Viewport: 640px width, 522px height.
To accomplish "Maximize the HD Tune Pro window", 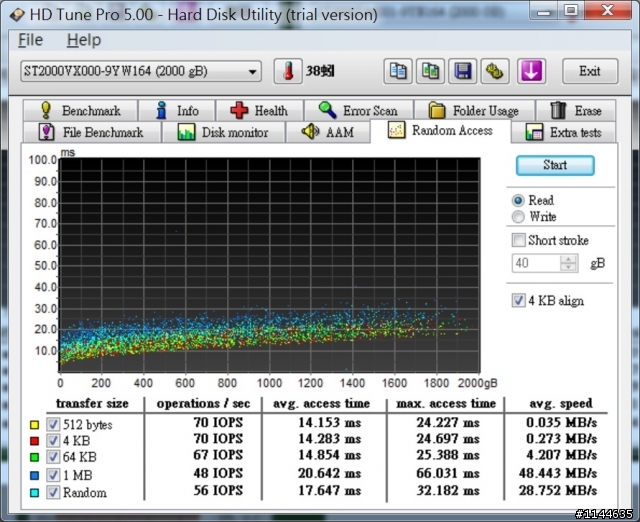I will tap(571, 11).
